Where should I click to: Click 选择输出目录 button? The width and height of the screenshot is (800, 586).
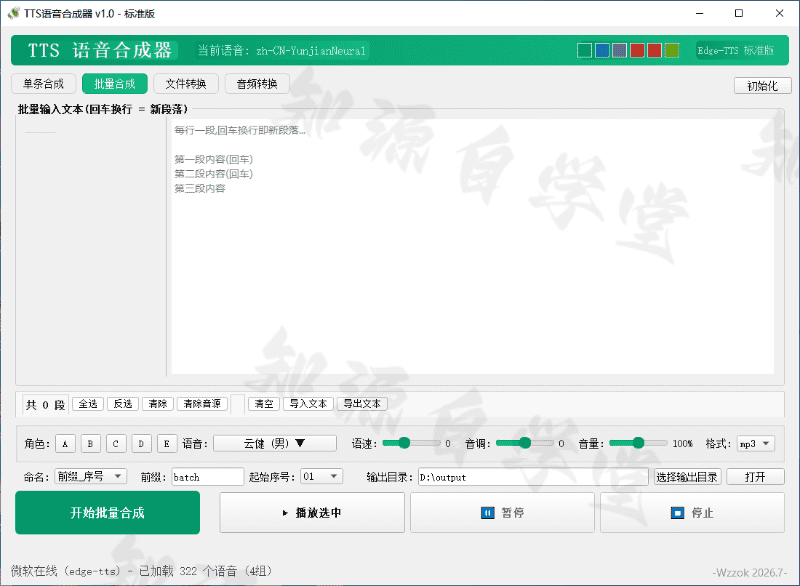687,477
